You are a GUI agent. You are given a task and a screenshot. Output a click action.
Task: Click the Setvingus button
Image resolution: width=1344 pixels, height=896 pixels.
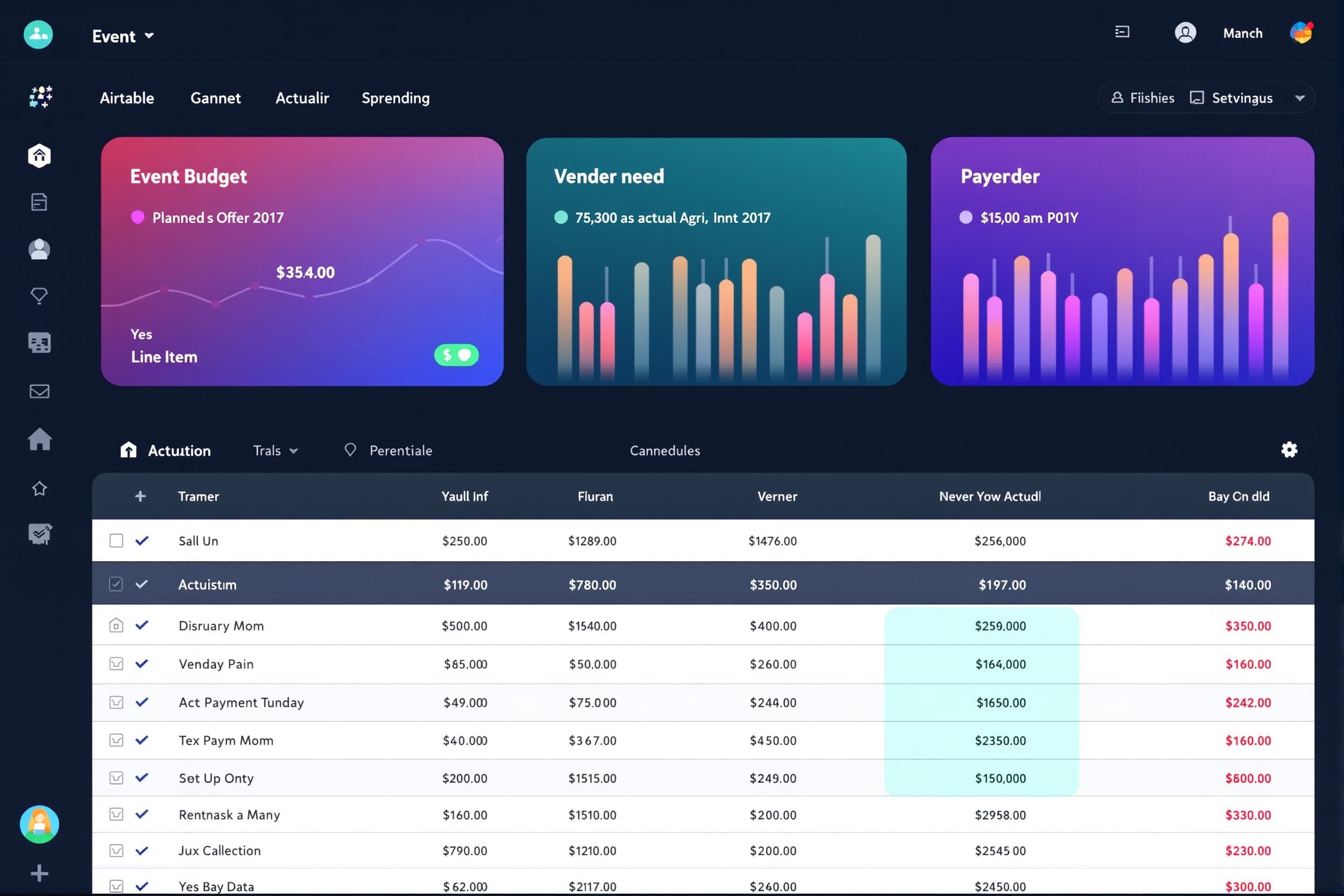tap(1231, 99)
